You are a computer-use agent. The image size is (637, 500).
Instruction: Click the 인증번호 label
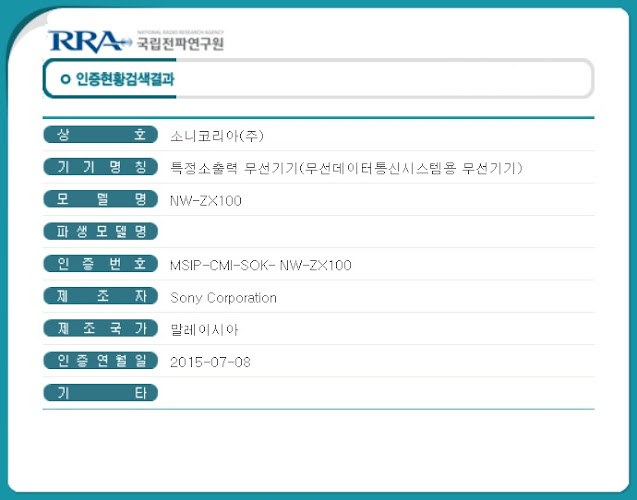point(100,264)
